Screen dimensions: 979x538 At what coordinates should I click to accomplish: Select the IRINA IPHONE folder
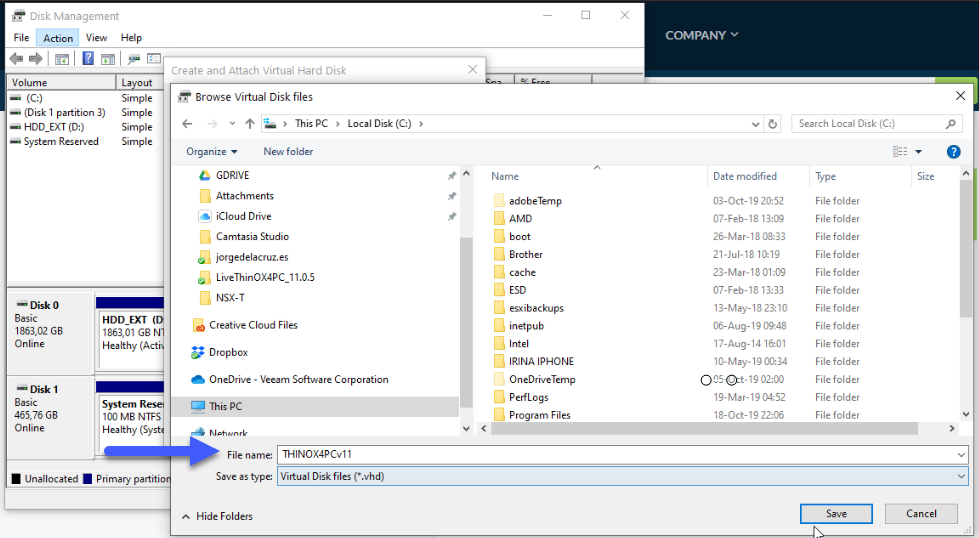pos(541,361)
